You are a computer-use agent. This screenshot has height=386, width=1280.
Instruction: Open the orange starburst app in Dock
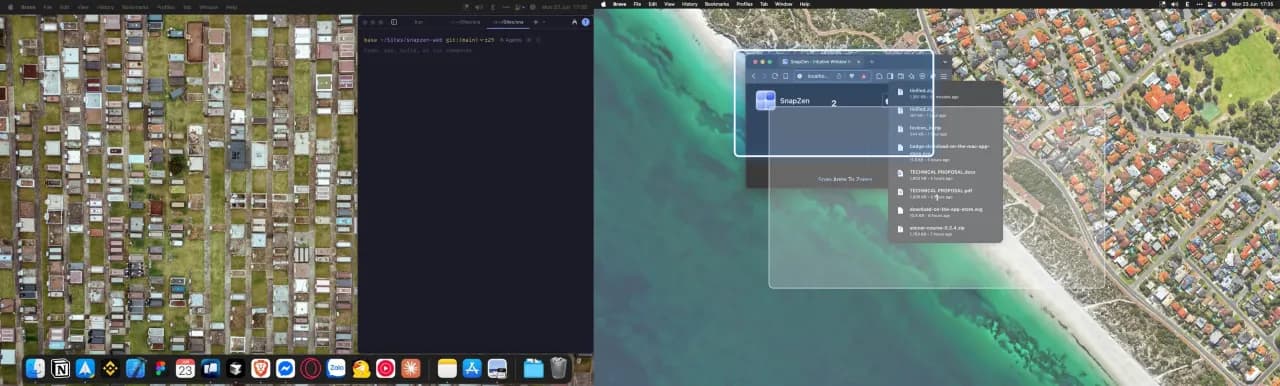click(410, 368)
